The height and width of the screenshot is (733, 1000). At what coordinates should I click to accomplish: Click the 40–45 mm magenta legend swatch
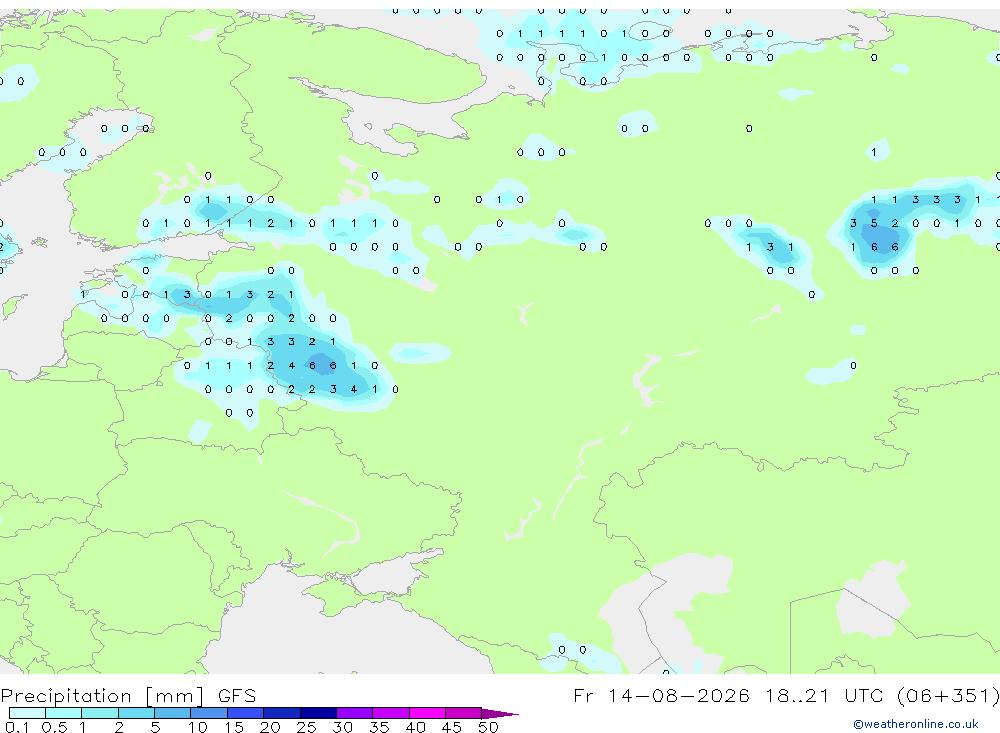tap(427, 713)
